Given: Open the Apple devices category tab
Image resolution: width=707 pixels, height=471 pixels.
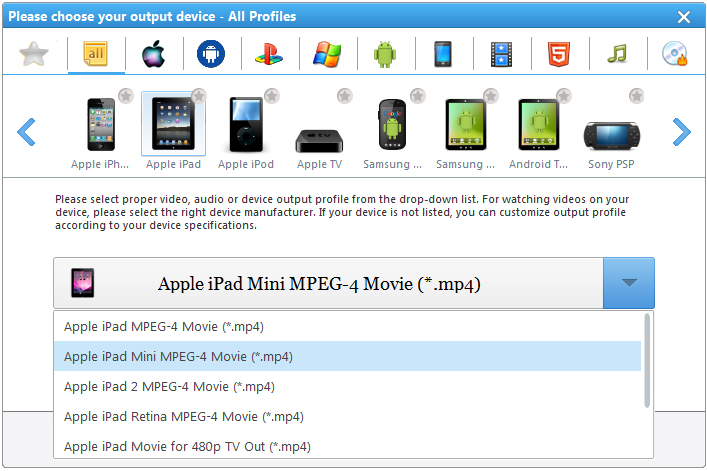Looking at the screenshot, I should (x=153, y=54).
